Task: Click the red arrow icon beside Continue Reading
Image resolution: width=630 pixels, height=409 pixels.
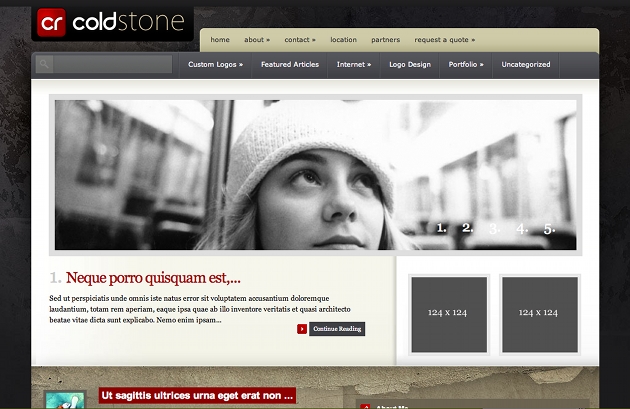Action: (302, 329)
